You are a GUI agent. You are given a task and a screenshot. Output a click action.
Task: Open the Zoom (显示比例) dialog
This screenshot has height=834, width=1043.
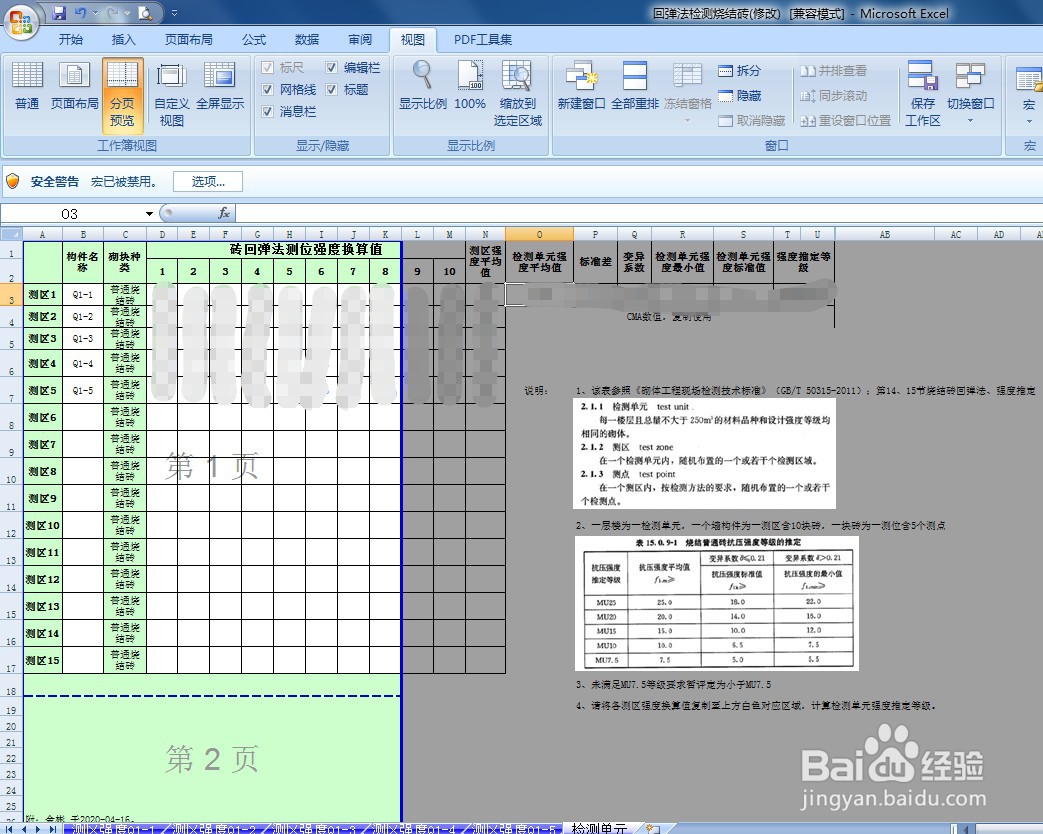point(422,85)
